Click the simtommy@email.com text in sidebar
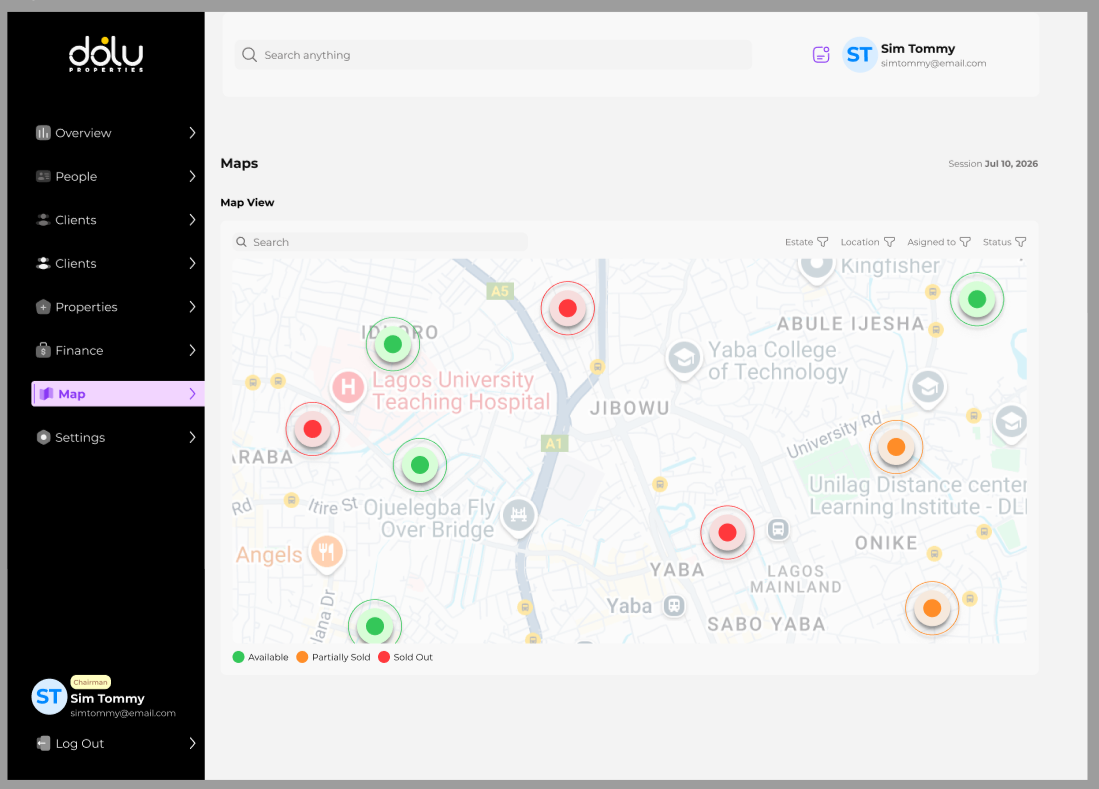 click(x=123, y=713)
